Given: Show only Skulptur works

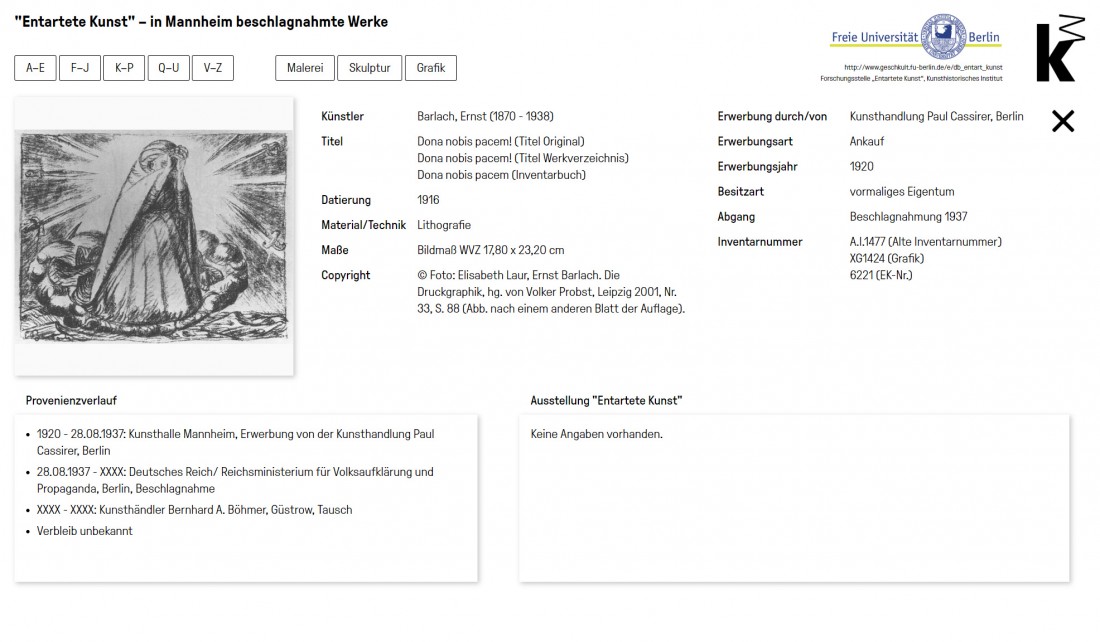Looking at the screenshot, I should (369, 68).
